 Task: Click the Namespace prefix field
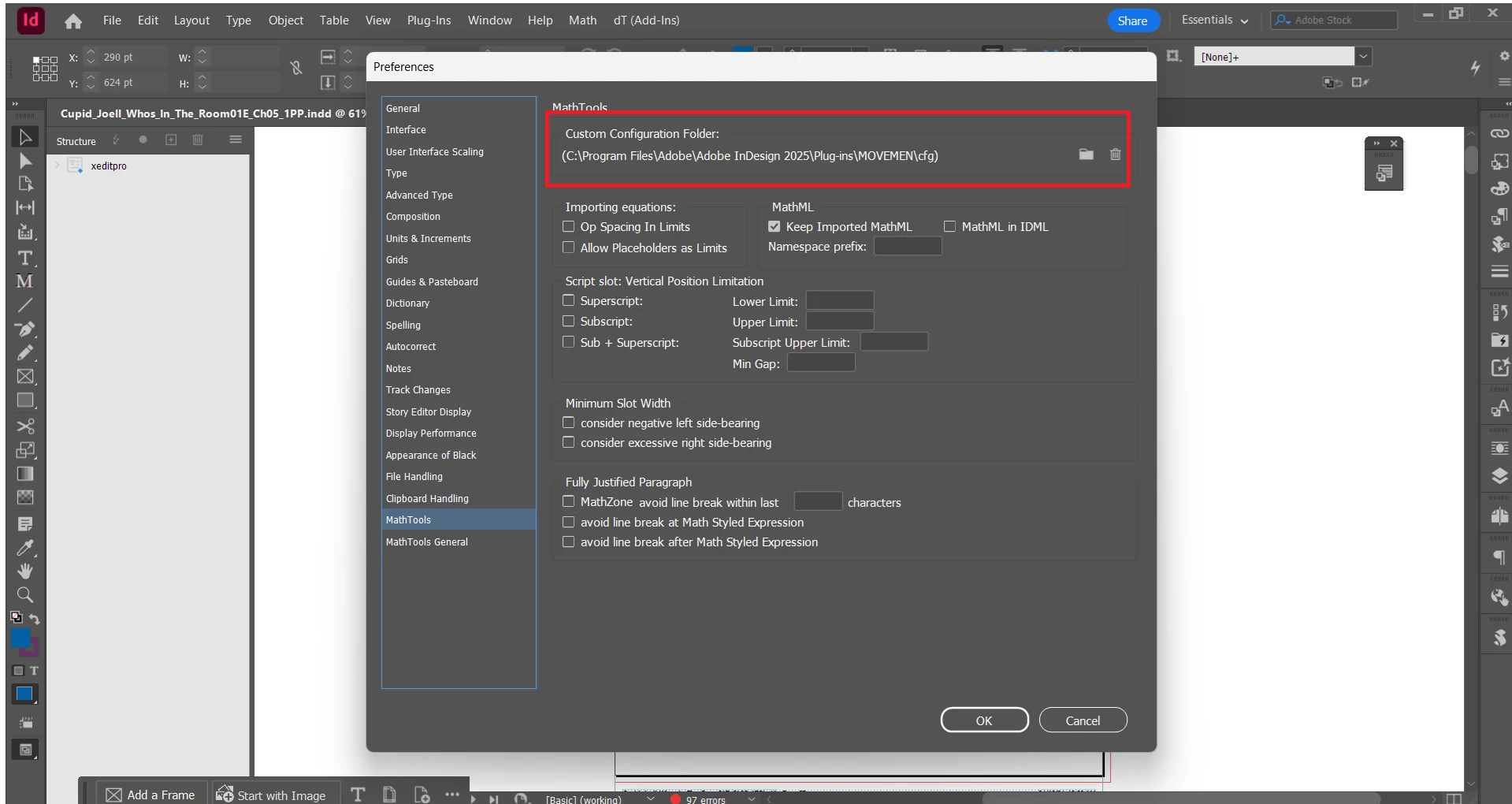[x=908, y=247]
